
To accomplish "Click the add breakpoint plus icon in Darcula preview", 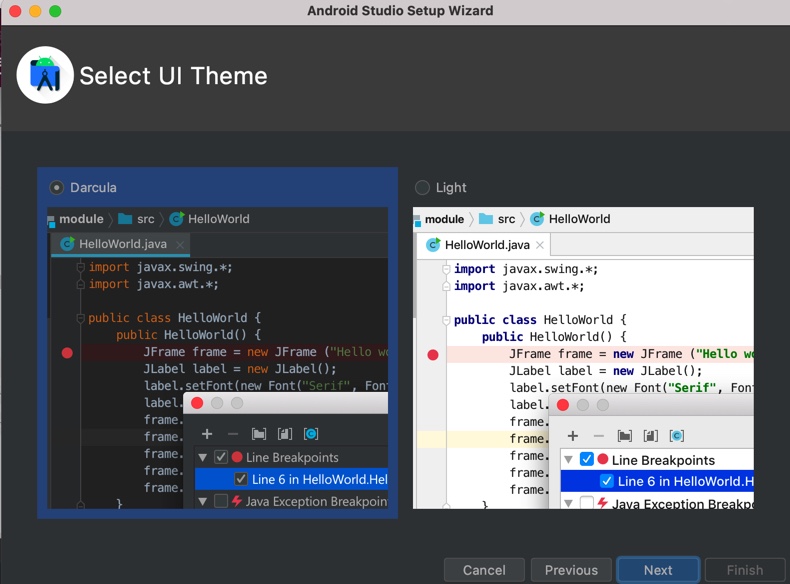I will coord(207,434).
